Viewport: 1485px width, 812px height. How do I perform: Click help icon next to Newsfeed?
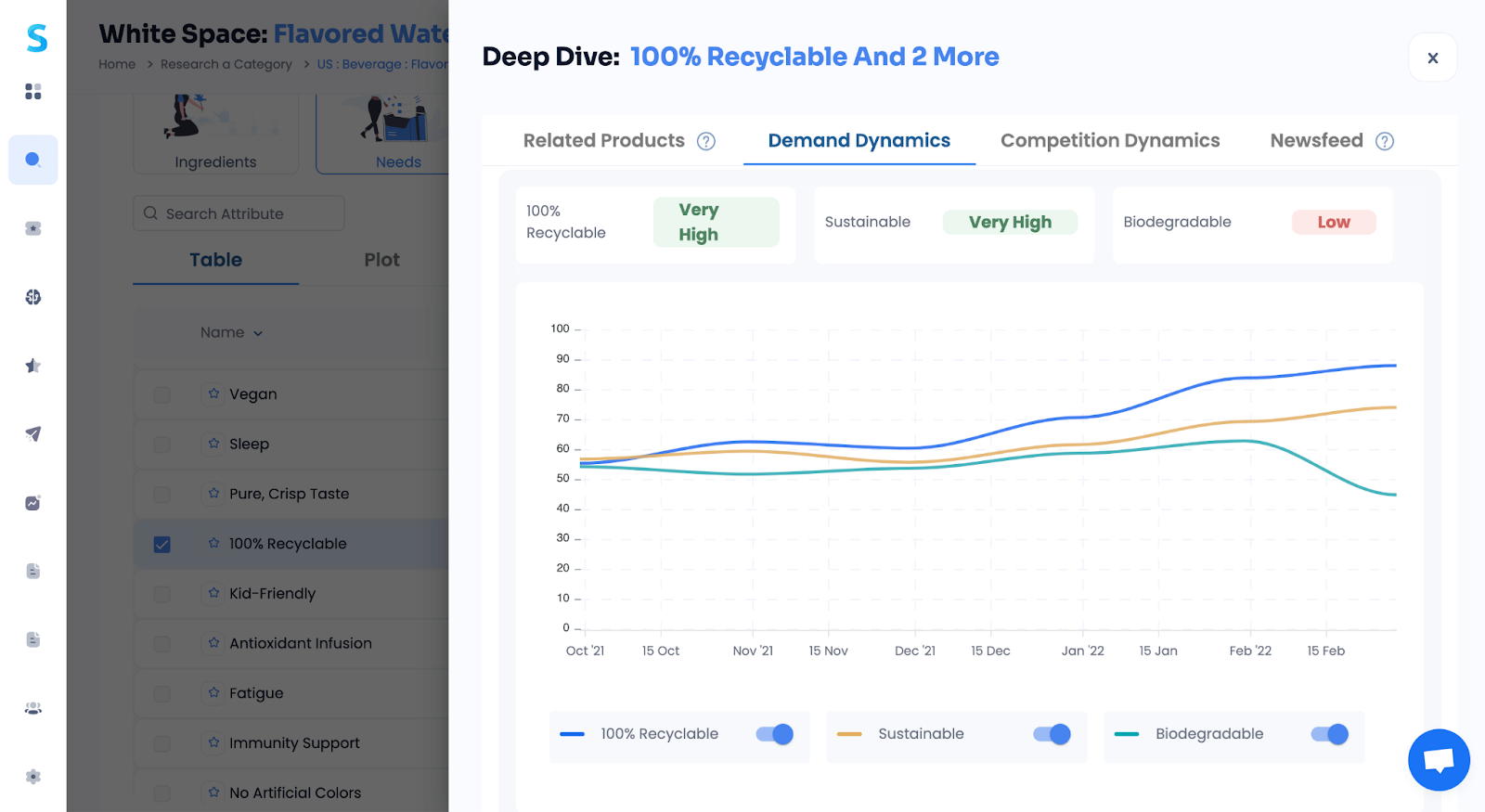(1385, 141)
